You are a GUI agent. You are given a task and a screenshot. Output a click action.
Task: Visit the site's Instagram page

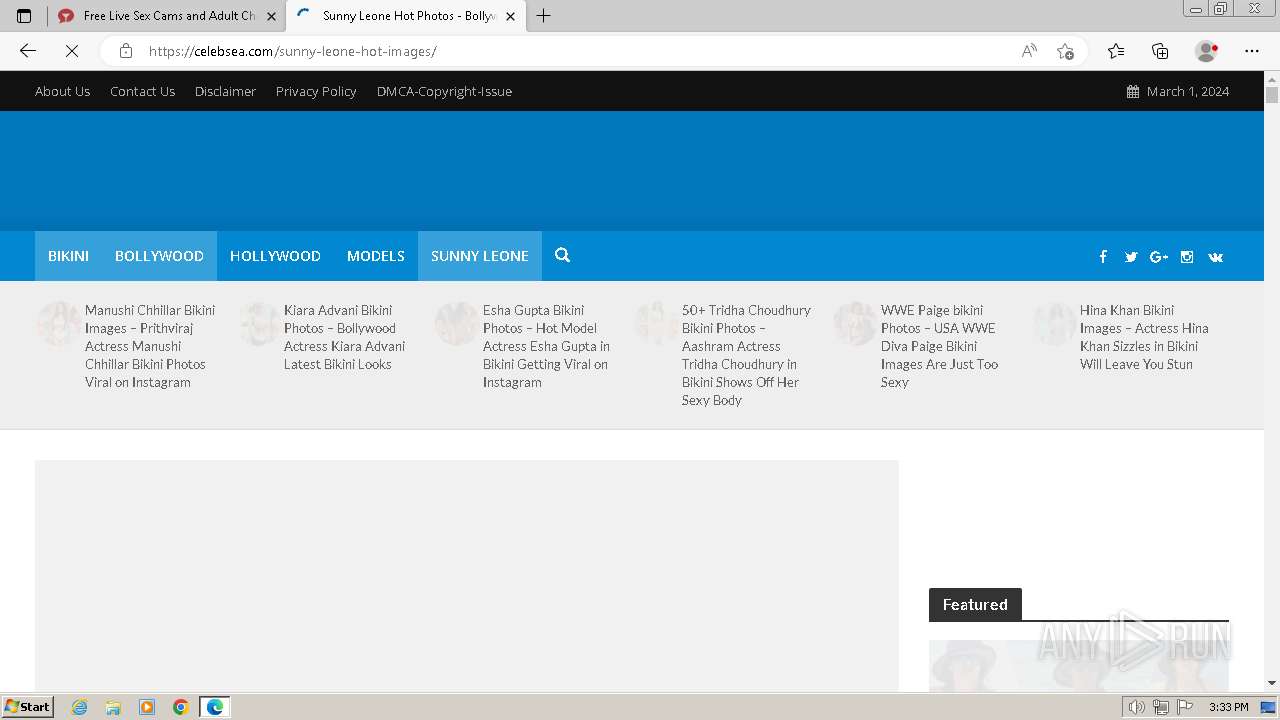pyautogui.click(x=1187, y=257)
